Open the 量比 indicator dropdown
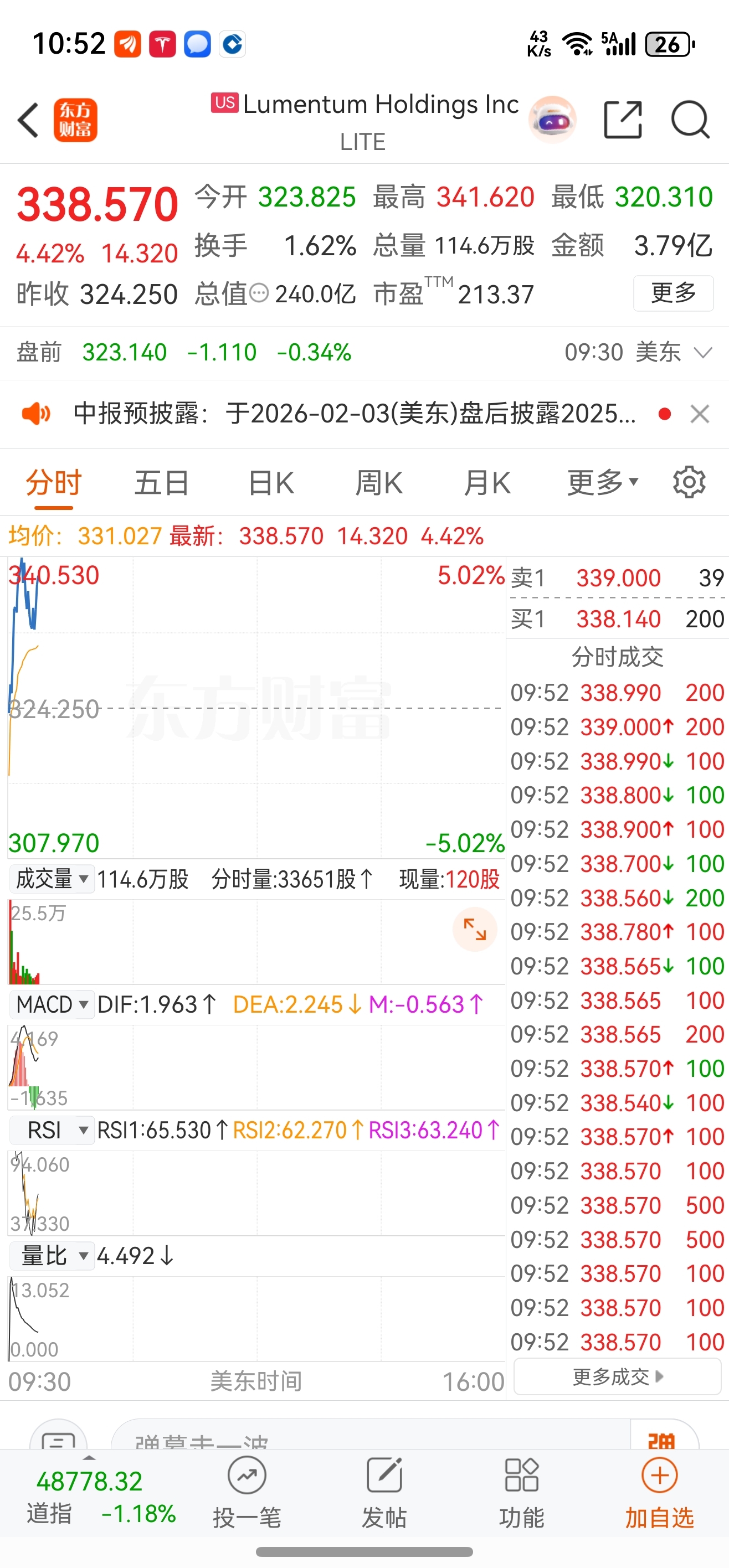Image resolution: width=729 pixels, height=1568 pixels. [52, 1256]
